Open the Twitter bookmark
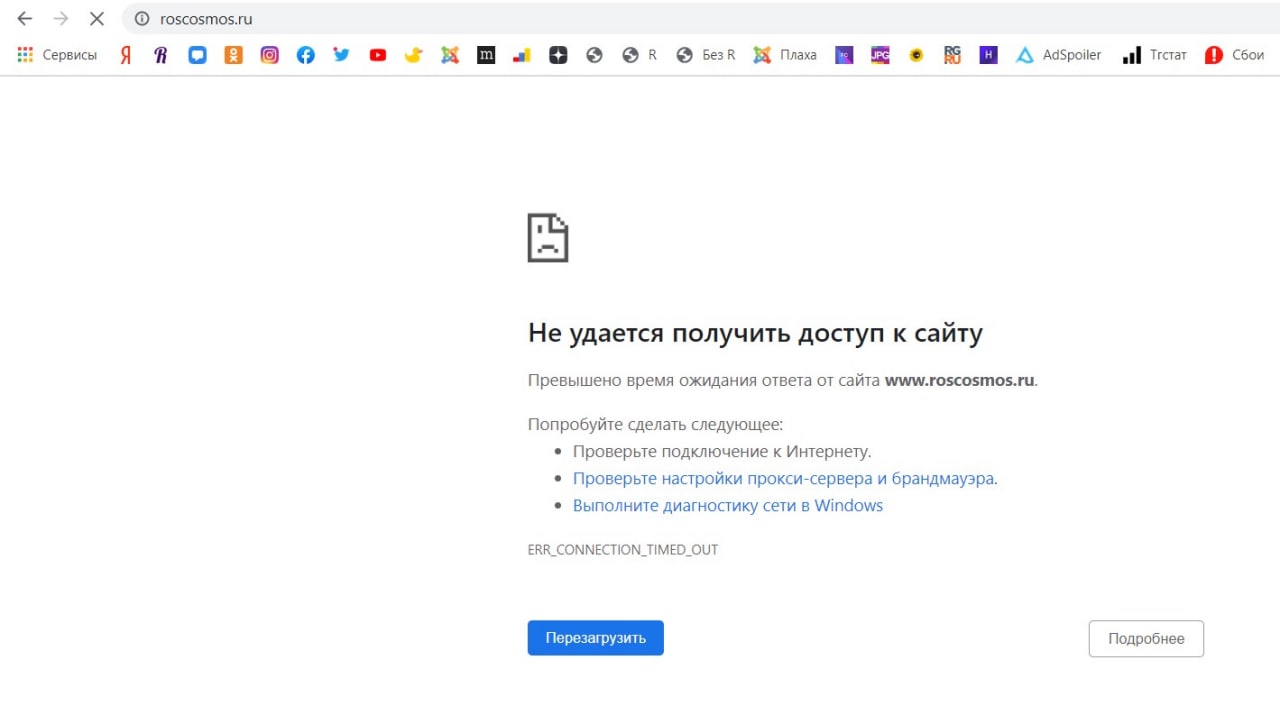Viewport: 1280px width, 706px height. 342,55
